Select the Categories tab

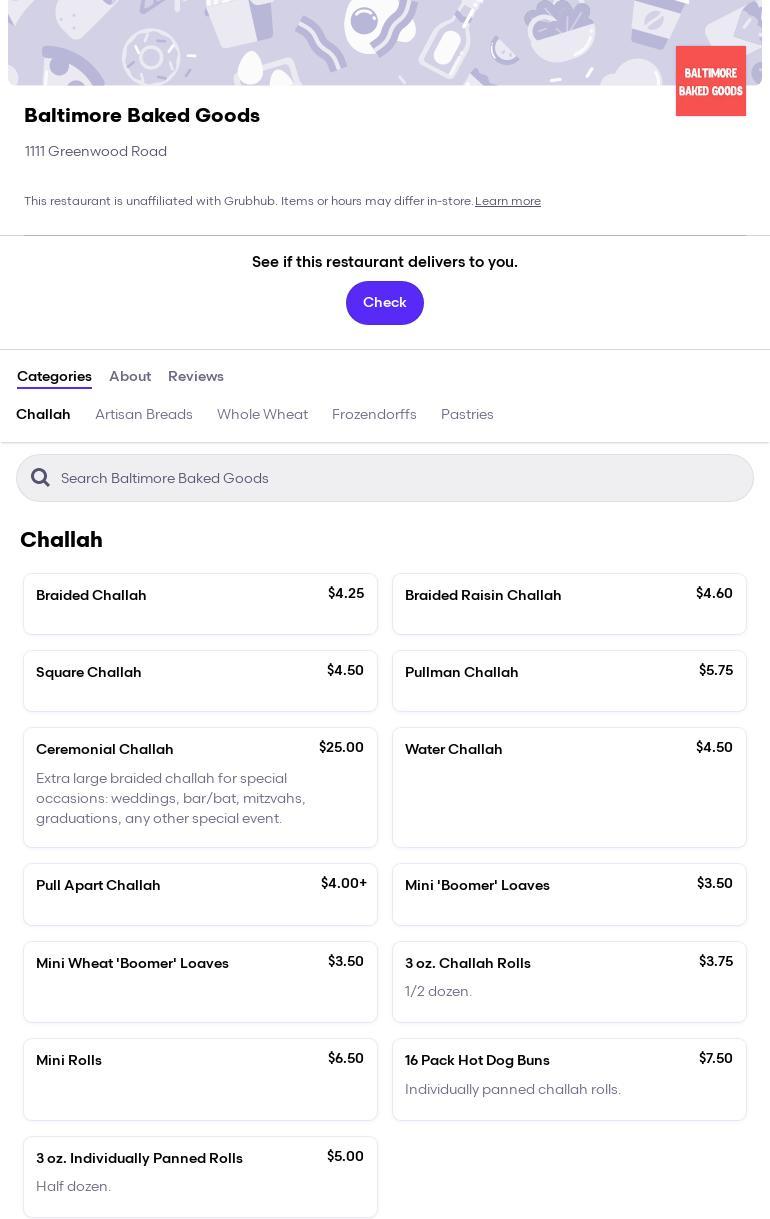coord(54,376)
